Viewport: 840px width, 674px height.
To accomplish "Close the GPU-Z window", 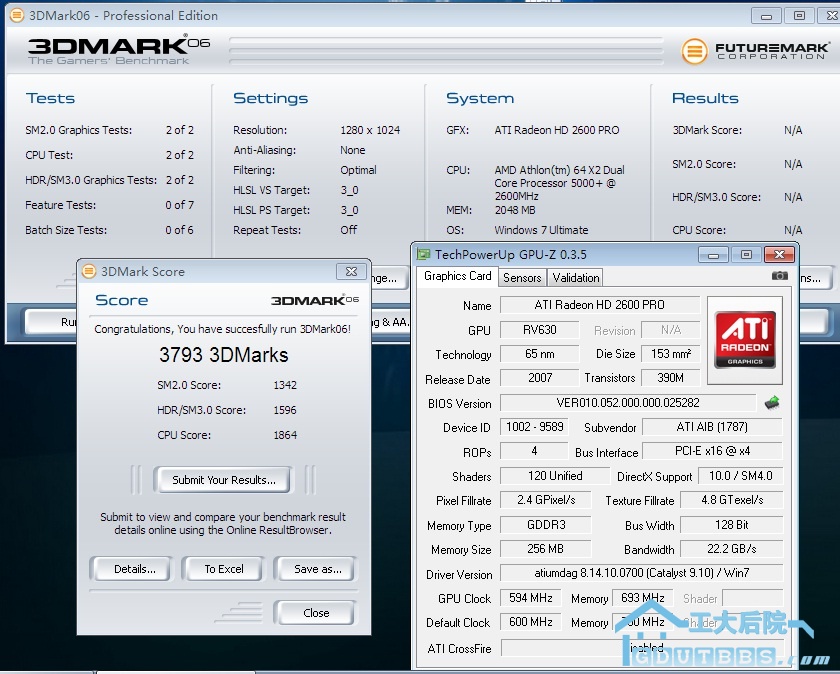I will tap(779, 254).
